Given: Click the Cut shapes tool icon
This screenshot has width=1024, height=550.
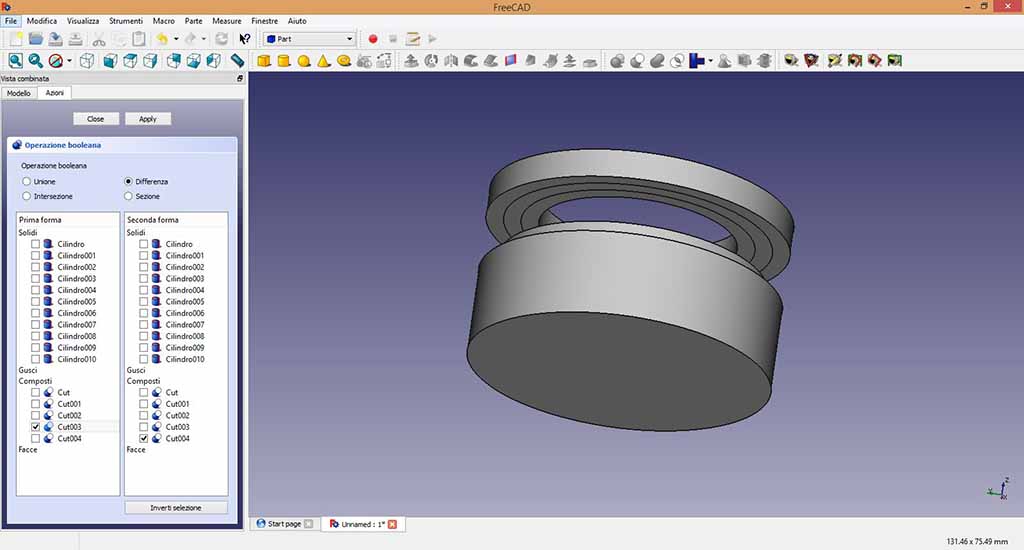Looking at the screenshot, I should [637, 61].
